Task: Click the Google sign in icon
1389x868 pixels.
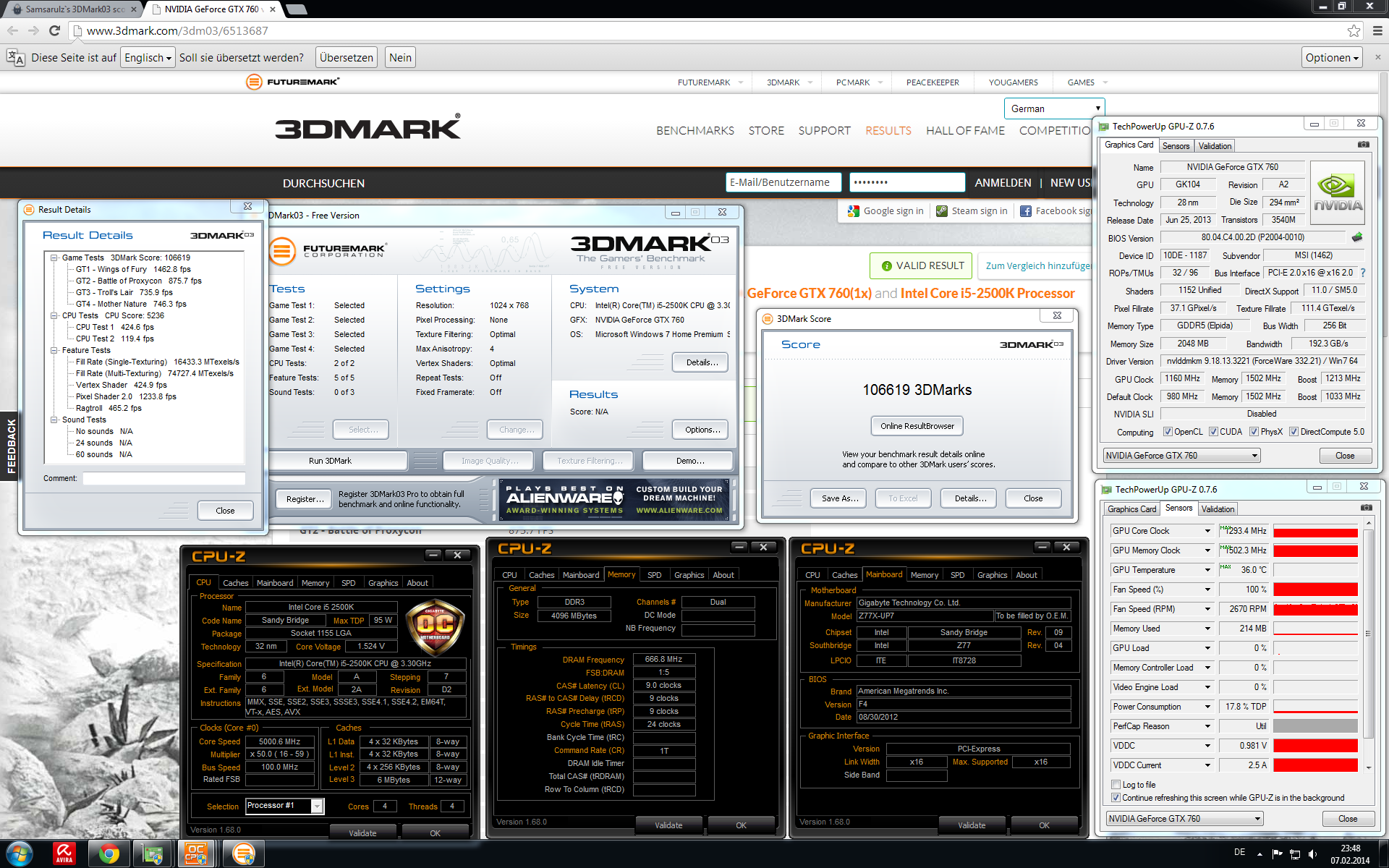Action: click(x=853, y=211)
